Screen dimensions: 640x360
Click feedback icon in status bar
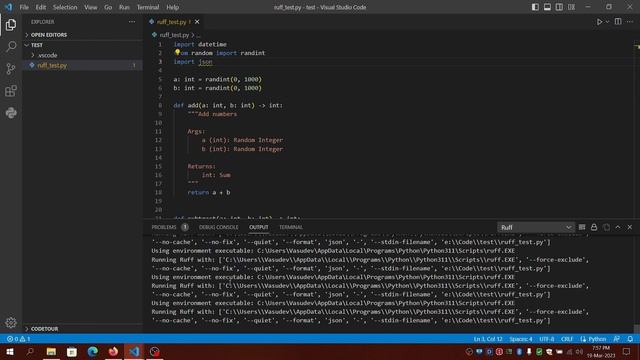[617, 339]
